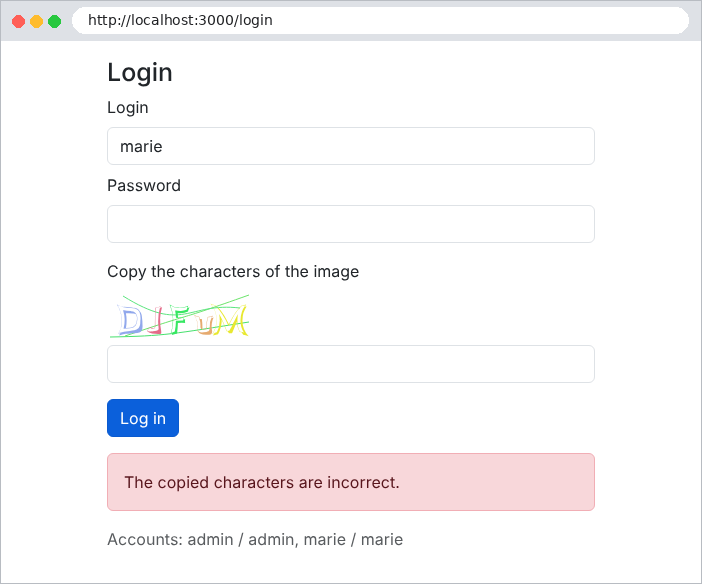
Task: Click the 'Copy the characters of the image' label
Action: (x=233, y=271)
